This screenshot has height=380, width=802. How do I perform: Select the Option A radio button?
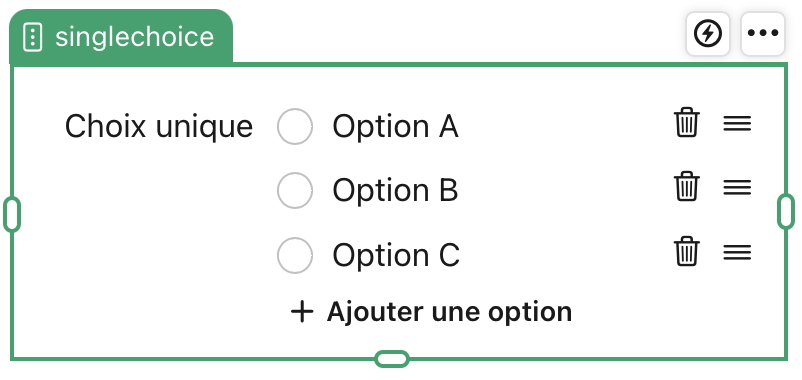295,126
